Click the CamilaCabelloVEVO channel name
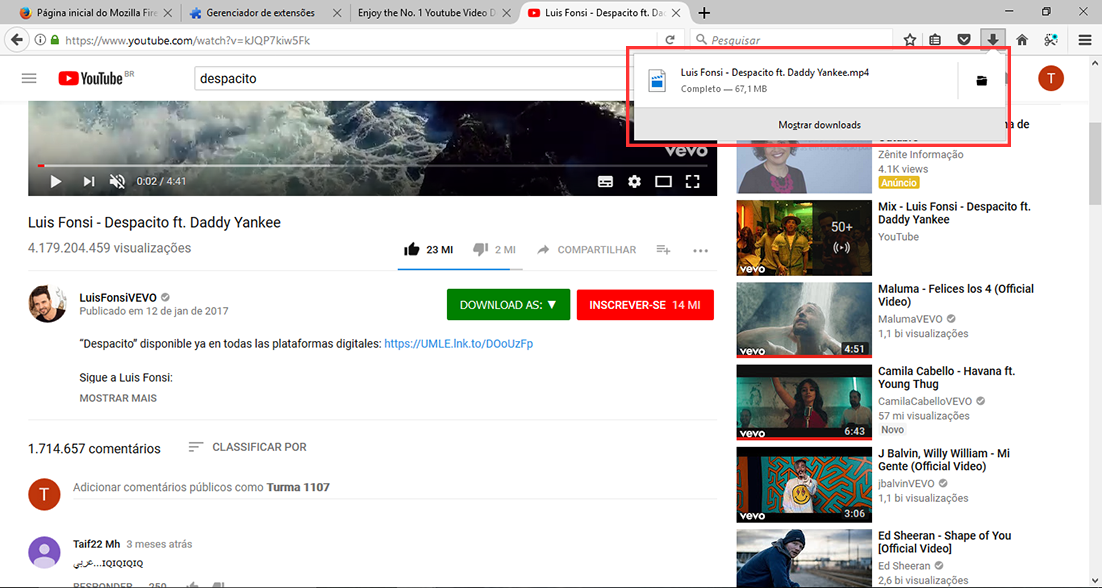 click(x=925, y=401)
